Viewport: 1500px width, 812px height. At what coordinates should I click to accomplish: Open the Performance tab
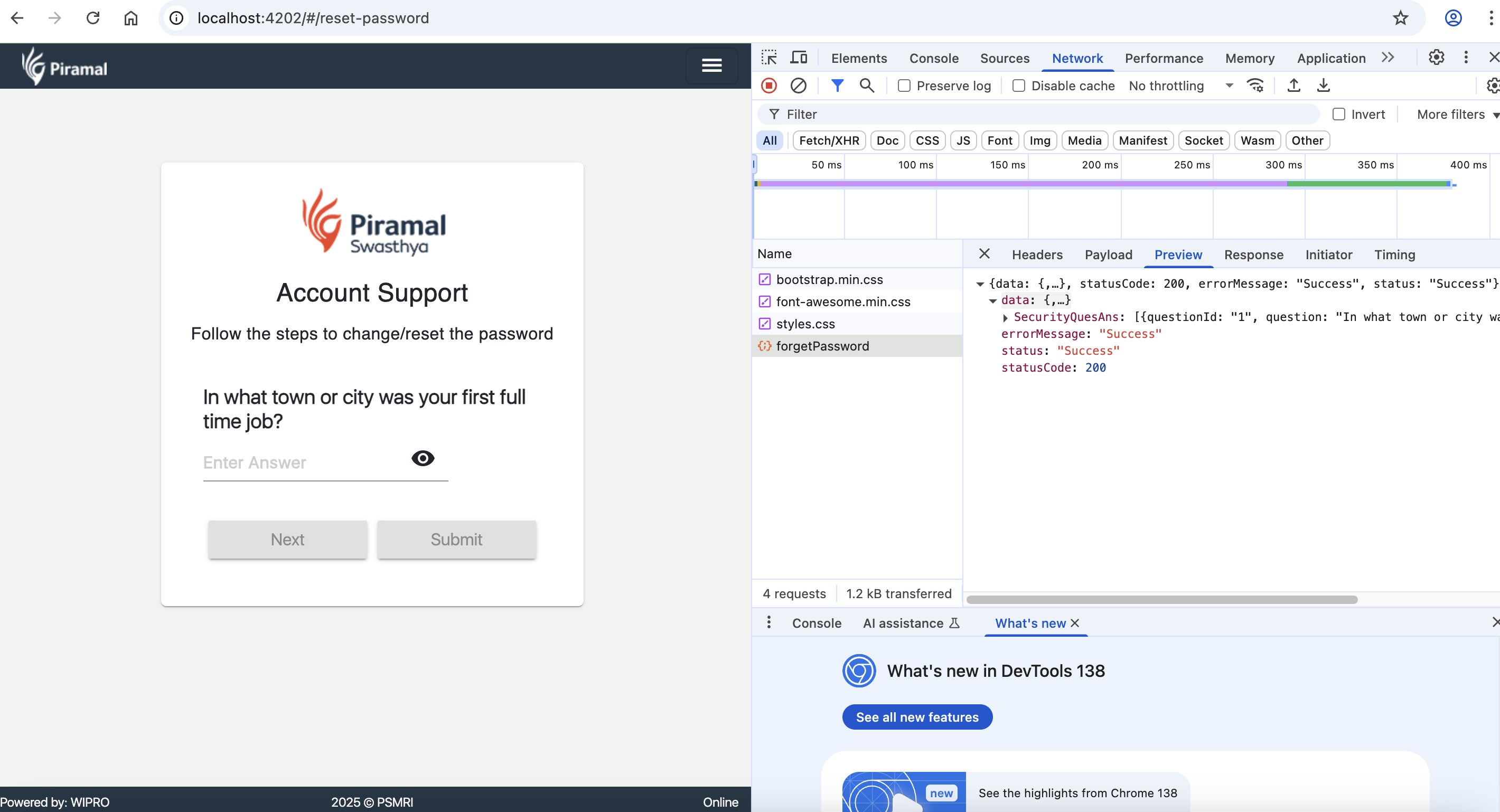tap(1164, 58)
